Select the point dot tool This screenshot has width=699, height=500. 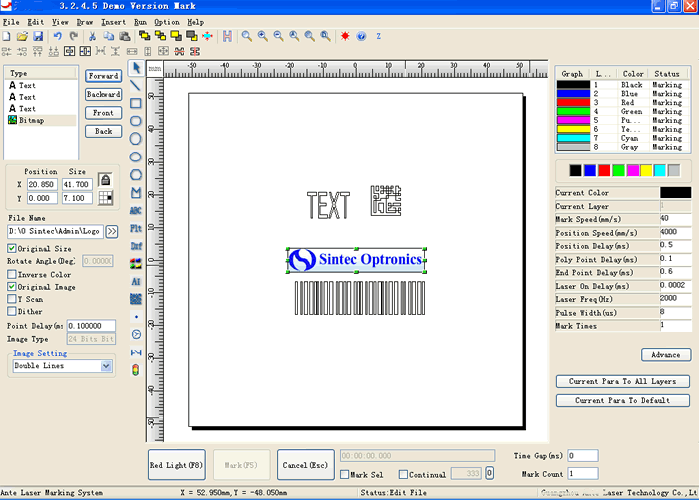click(x=136, y=317)
